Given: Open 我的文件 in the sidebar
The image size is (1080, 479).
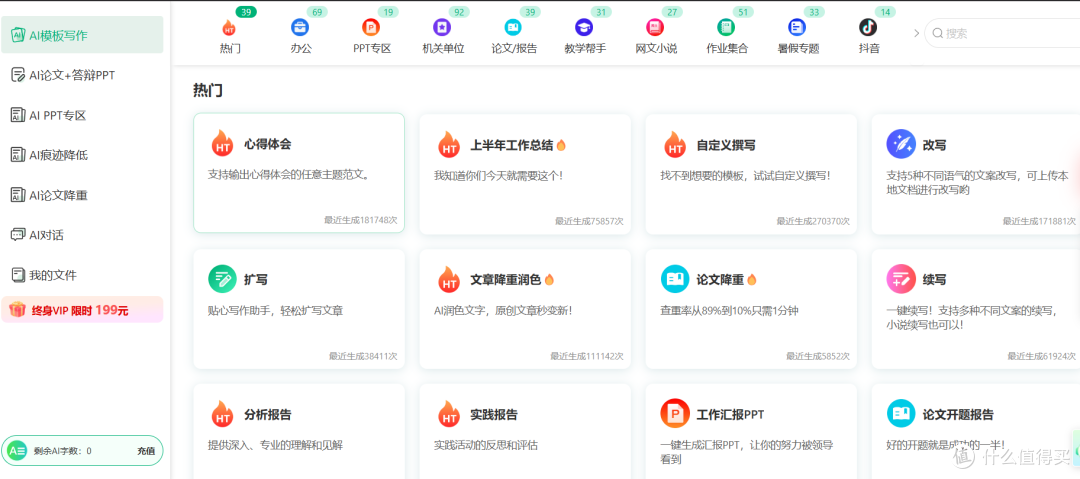Looking at the screenshot, I should click(x=82, y=275).
